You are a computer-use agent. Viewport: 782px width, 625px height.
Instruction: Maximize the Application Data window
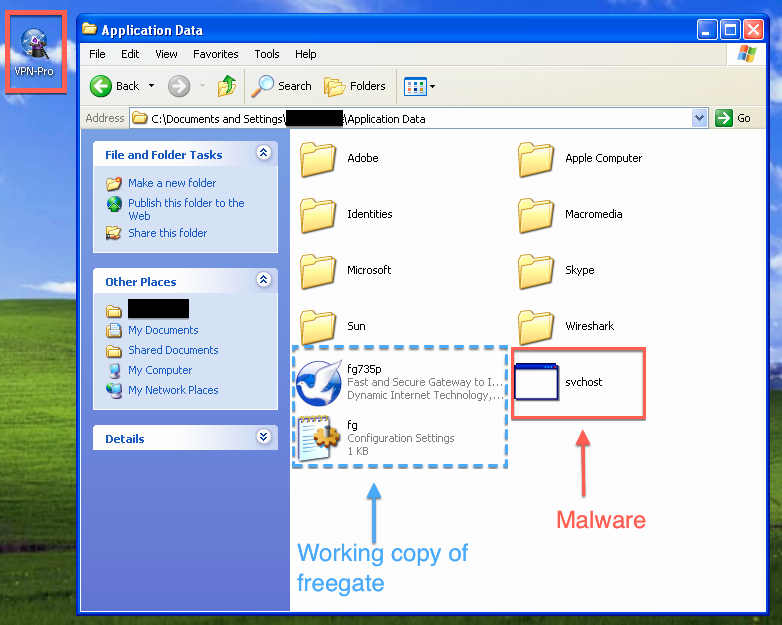click(730, 30)
